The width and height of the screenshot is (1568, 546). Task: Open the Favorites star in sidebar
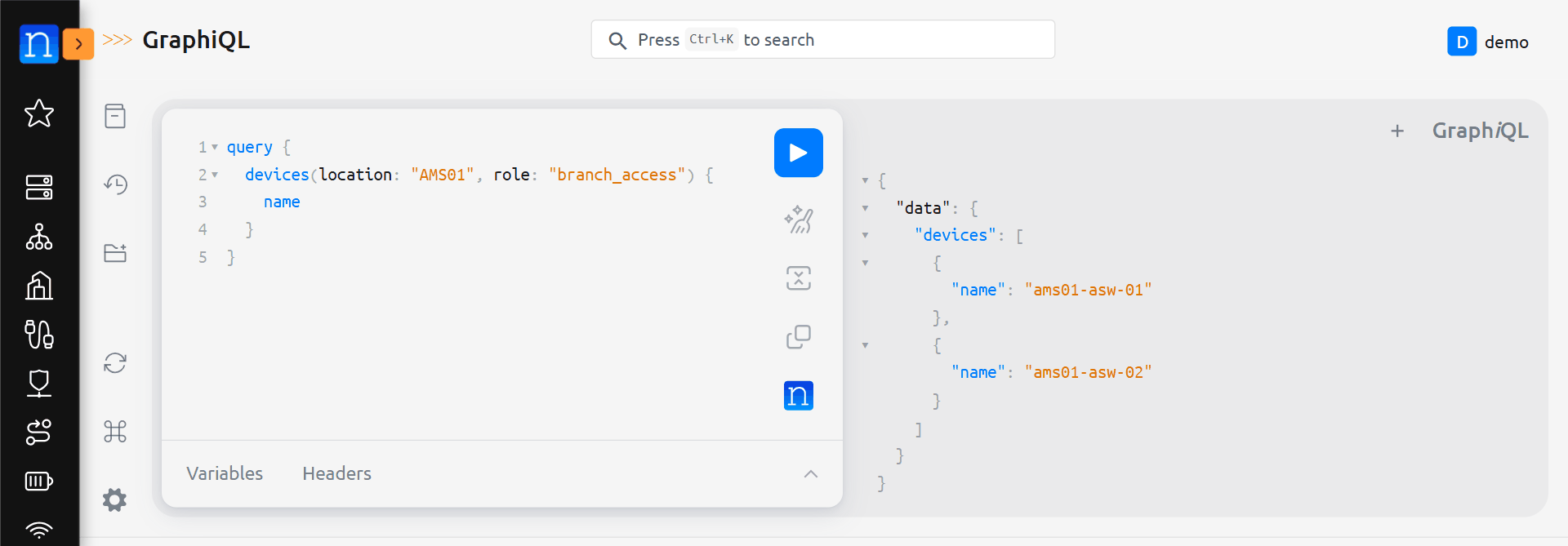tap(39, 113)
